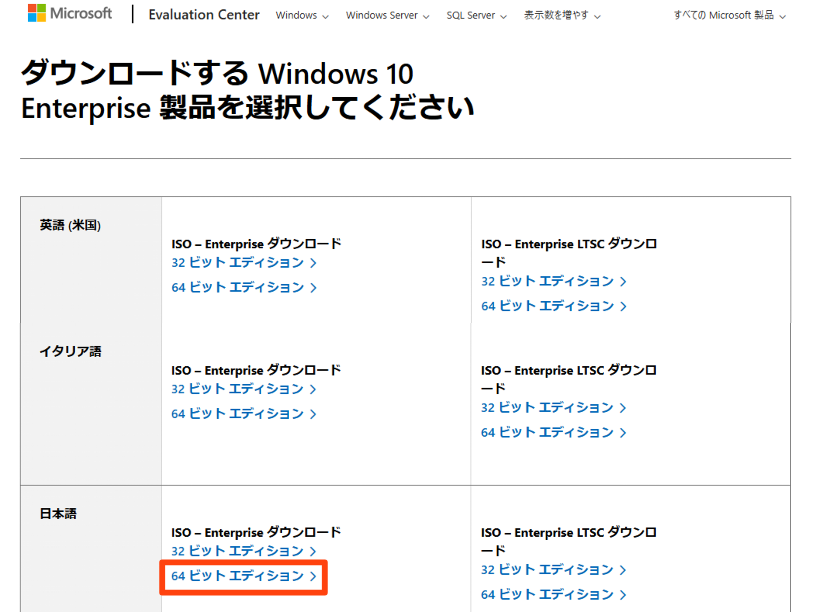
Task: Open the すべての Microsoft 製品 menu
Action: [x=729, y=16]
